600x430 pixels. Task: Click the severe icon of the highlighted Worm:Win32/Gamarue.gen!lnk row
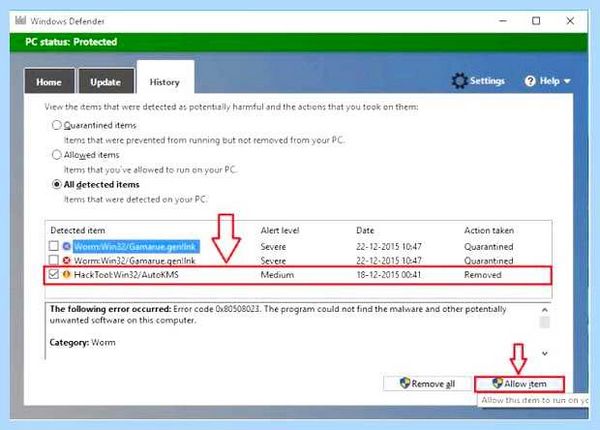[67, 246]
